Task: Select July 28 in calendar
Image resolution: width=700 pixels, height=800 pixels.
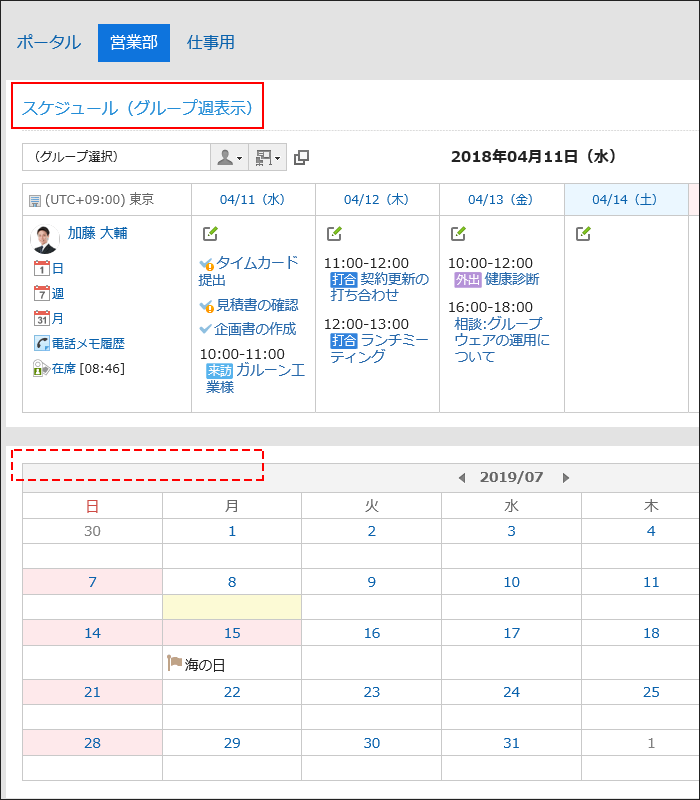Action: pos(92,743)
